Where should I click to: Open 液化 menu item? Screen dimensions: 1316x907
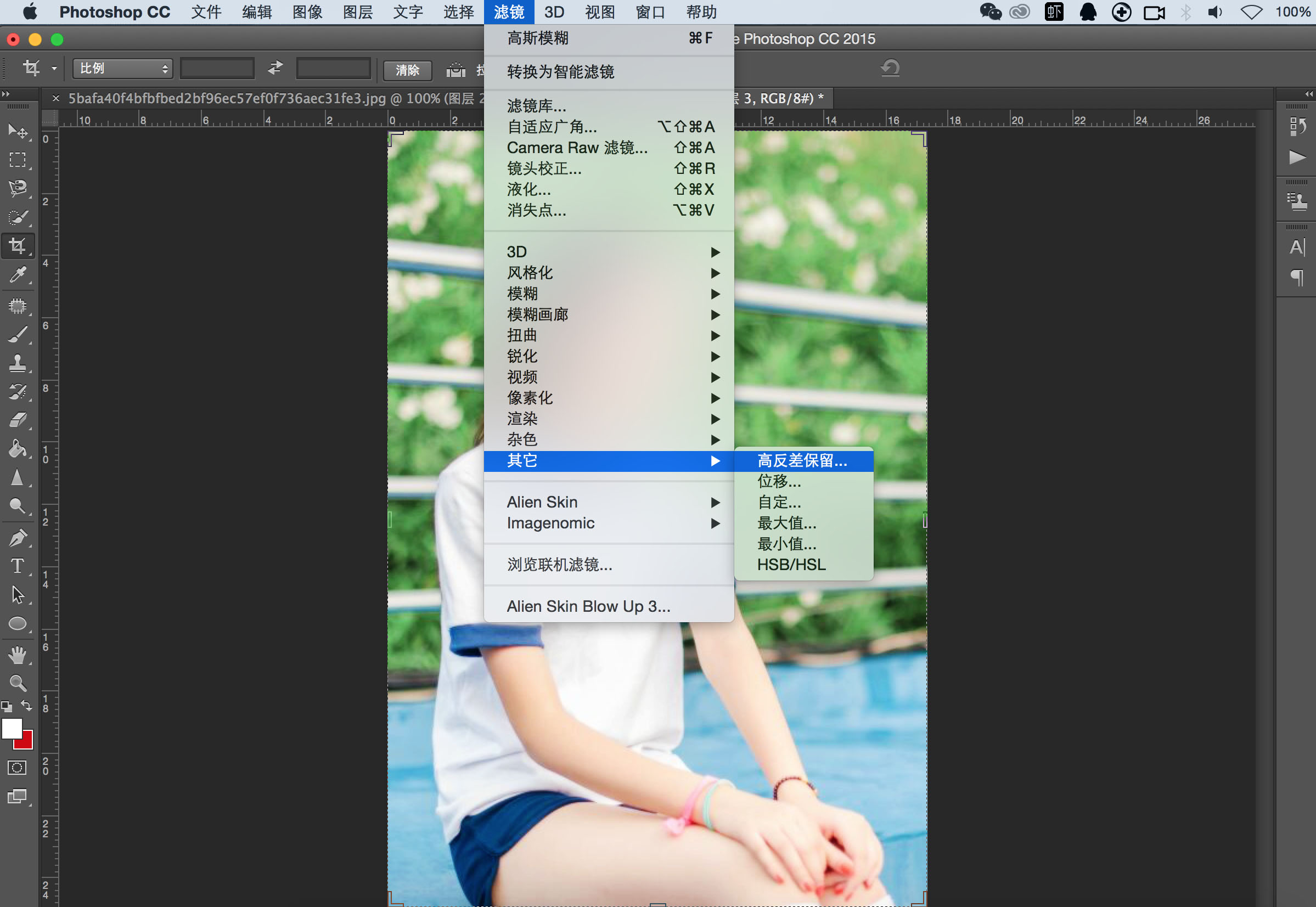[x=609, y=189]
